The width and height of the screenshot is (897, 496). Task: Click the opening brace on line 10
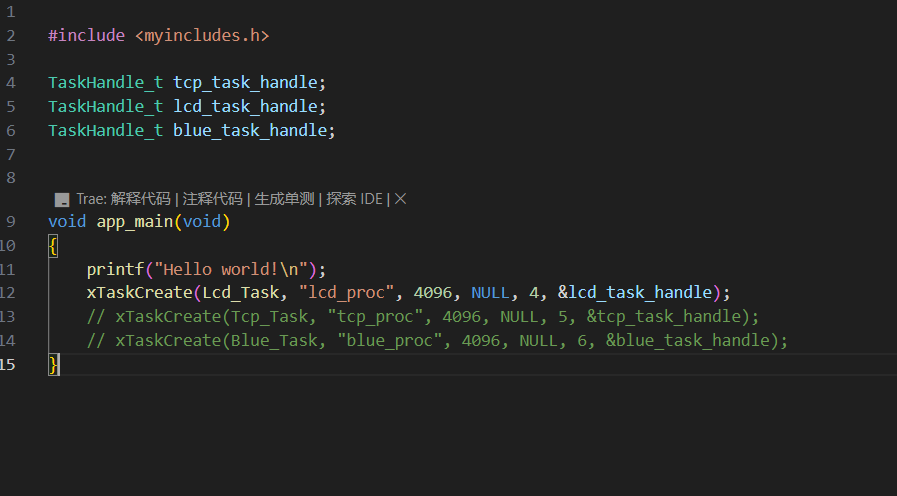point(53,247)
